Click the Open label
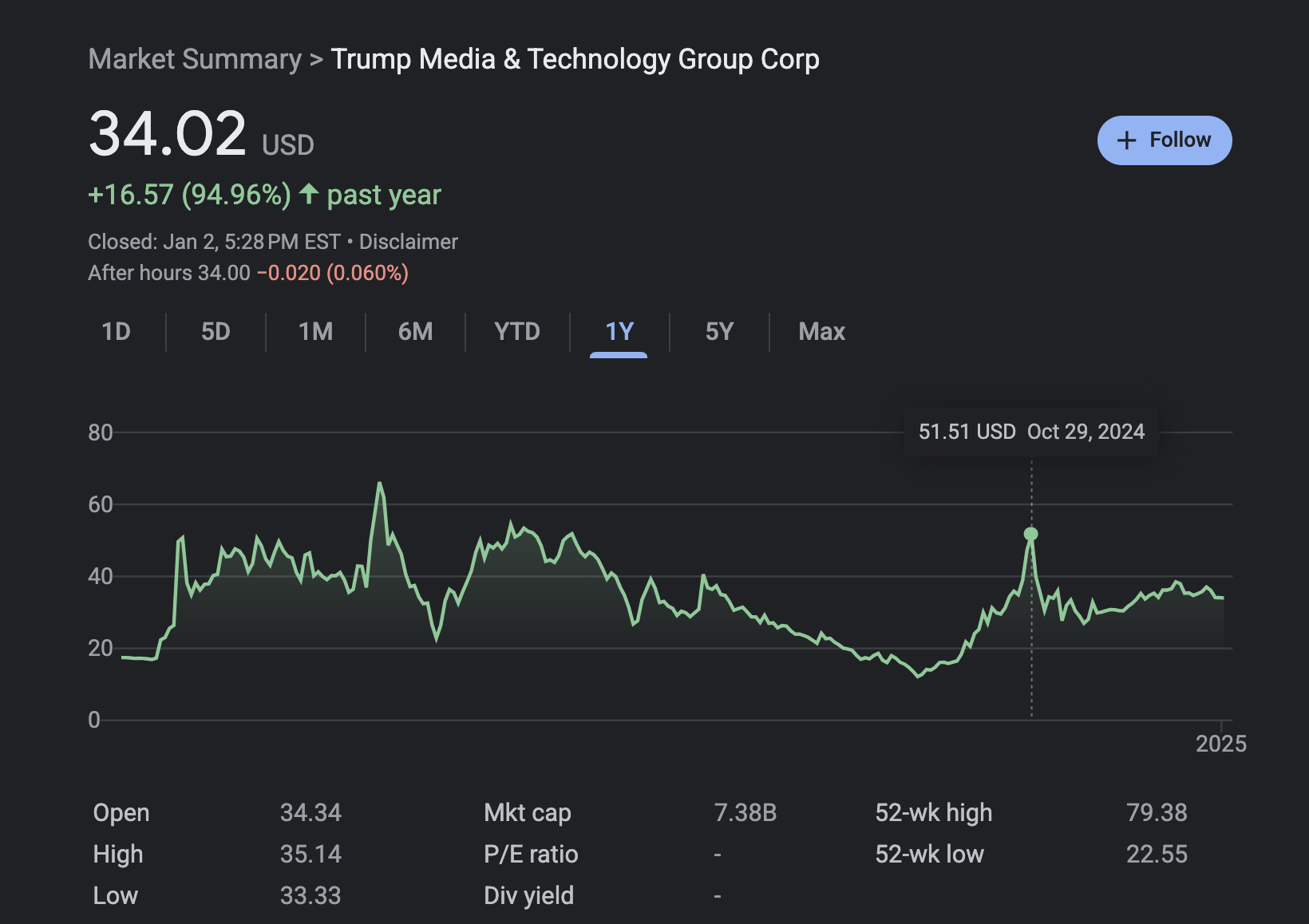Screen dimensions: 1309x924 click(x=121, y=812)
